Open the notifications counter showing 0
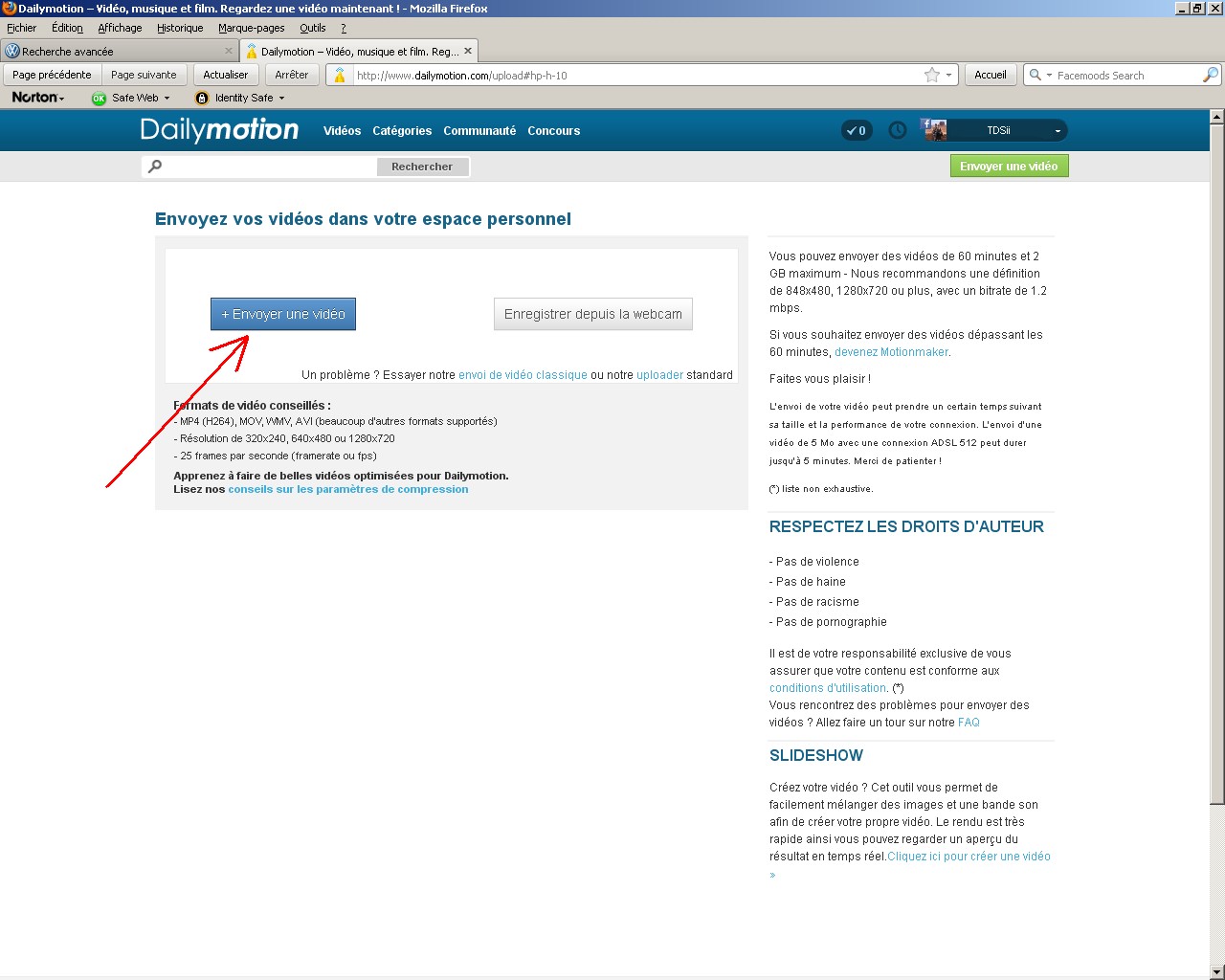 pos(857,130)
